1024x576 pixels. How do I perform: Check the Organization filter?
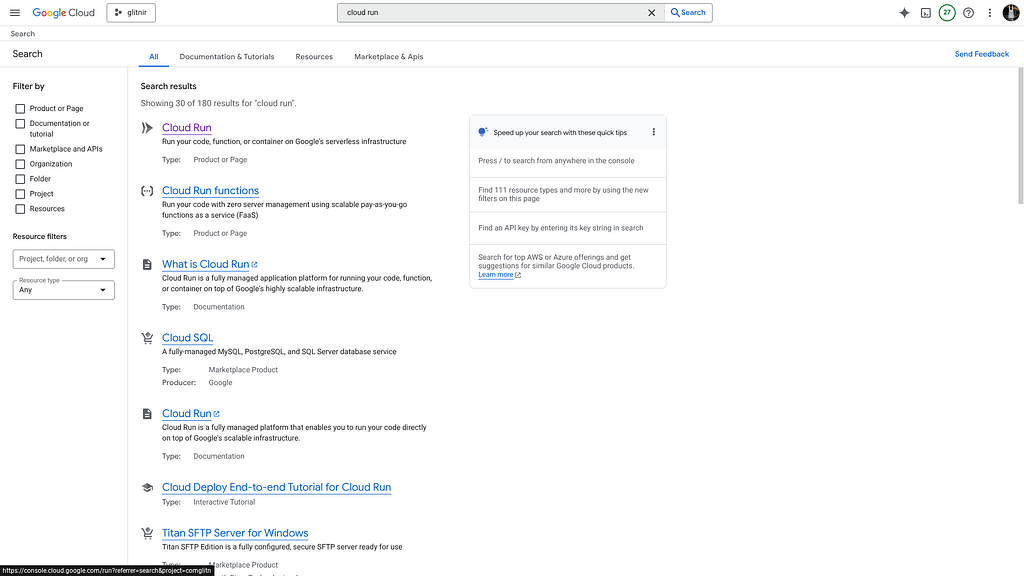pos(20,164)
